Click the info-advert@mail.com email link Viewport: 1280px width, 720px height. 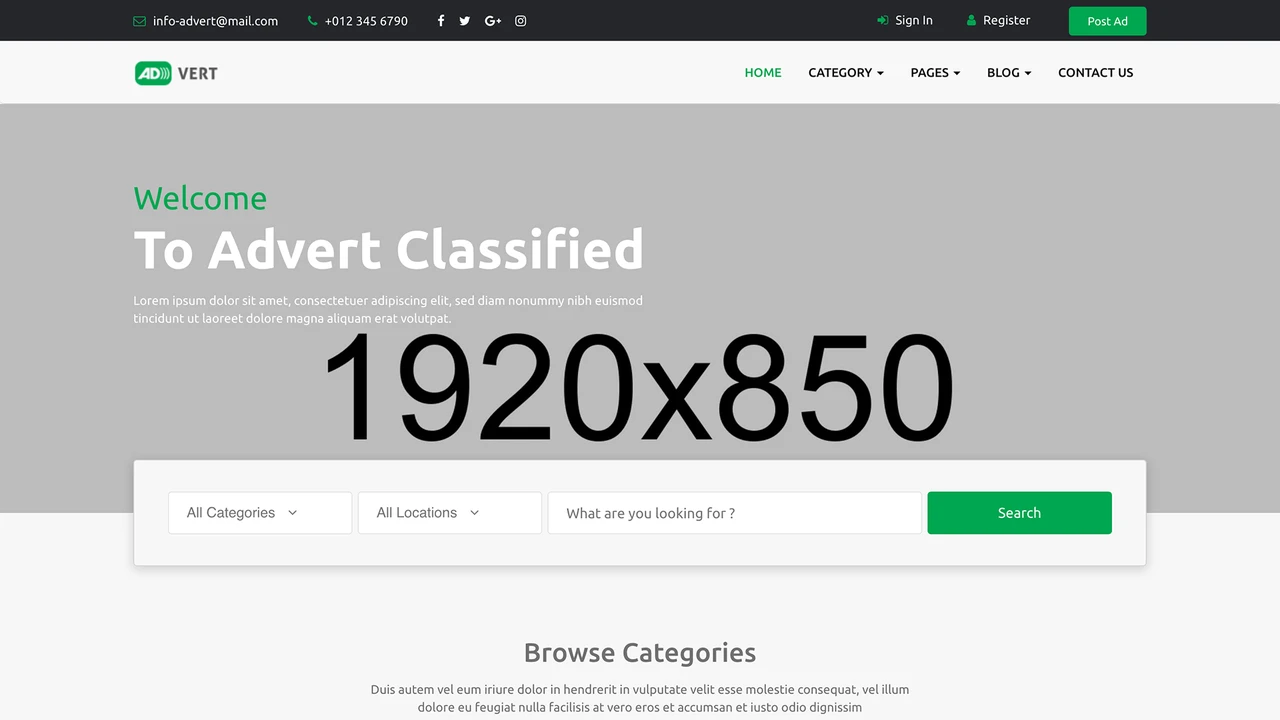[x=215, y=21]
